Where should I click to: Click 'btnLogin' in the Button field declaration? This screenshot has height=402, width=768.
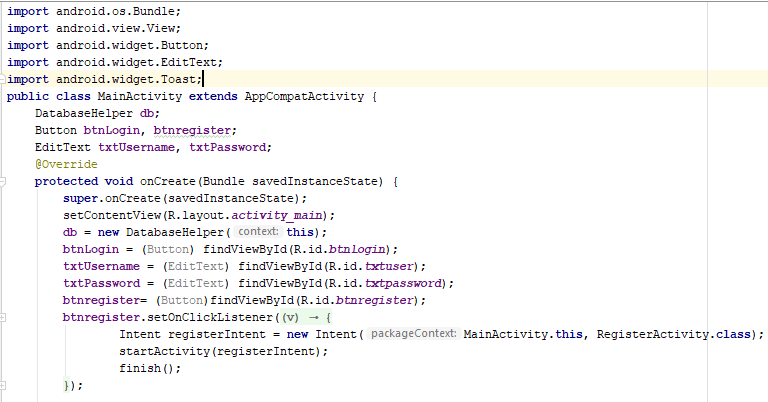tap(112, 130)
